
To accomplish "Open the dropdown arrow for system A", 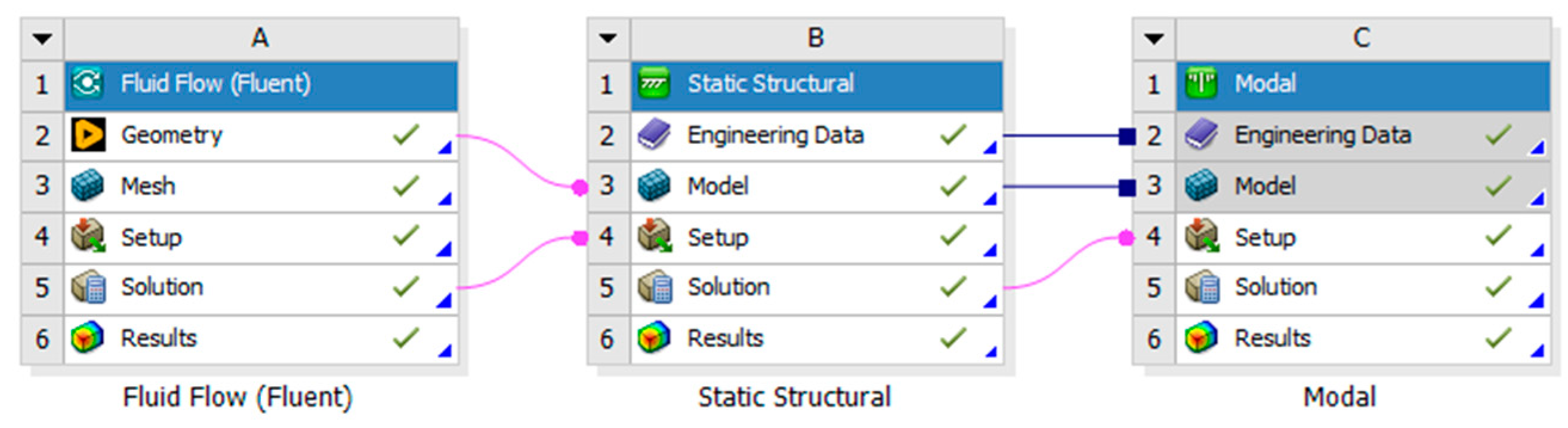I will point(42,39).
